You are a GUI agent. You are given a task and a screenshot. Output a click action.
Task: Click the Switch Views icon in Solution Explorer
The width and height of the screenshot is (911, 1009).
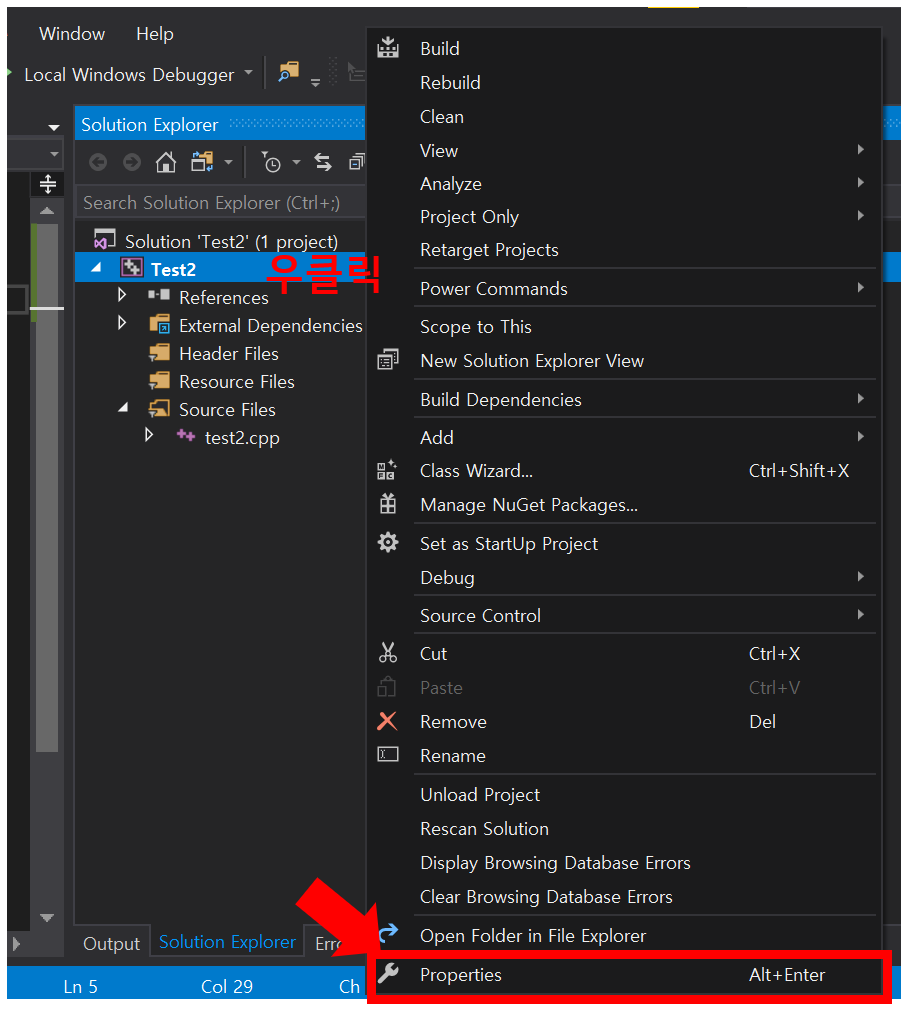click(x=202, y=162)
